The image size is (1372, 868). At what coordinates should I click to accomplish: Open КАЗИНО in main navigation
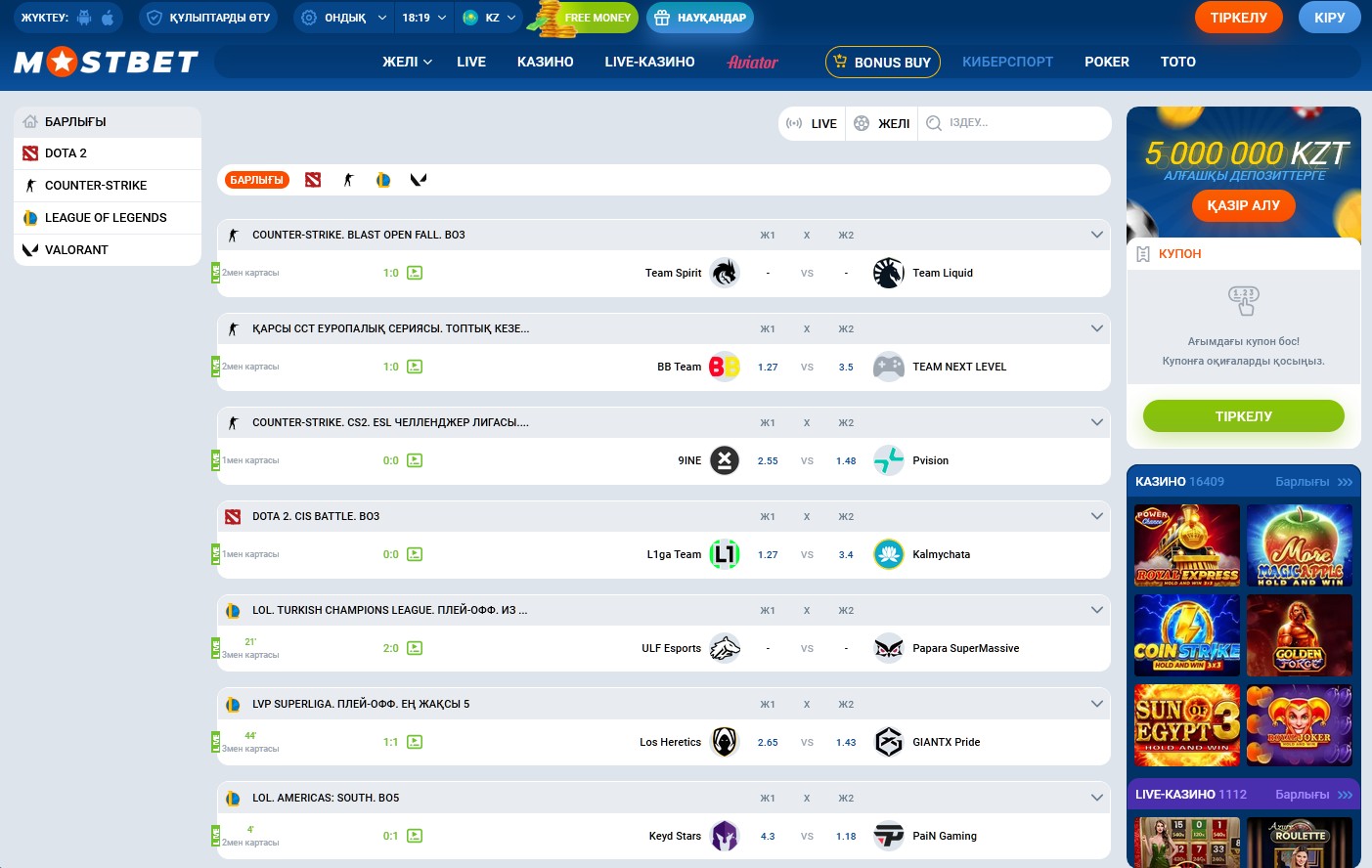pyautogui.click(x=546, y=62)
